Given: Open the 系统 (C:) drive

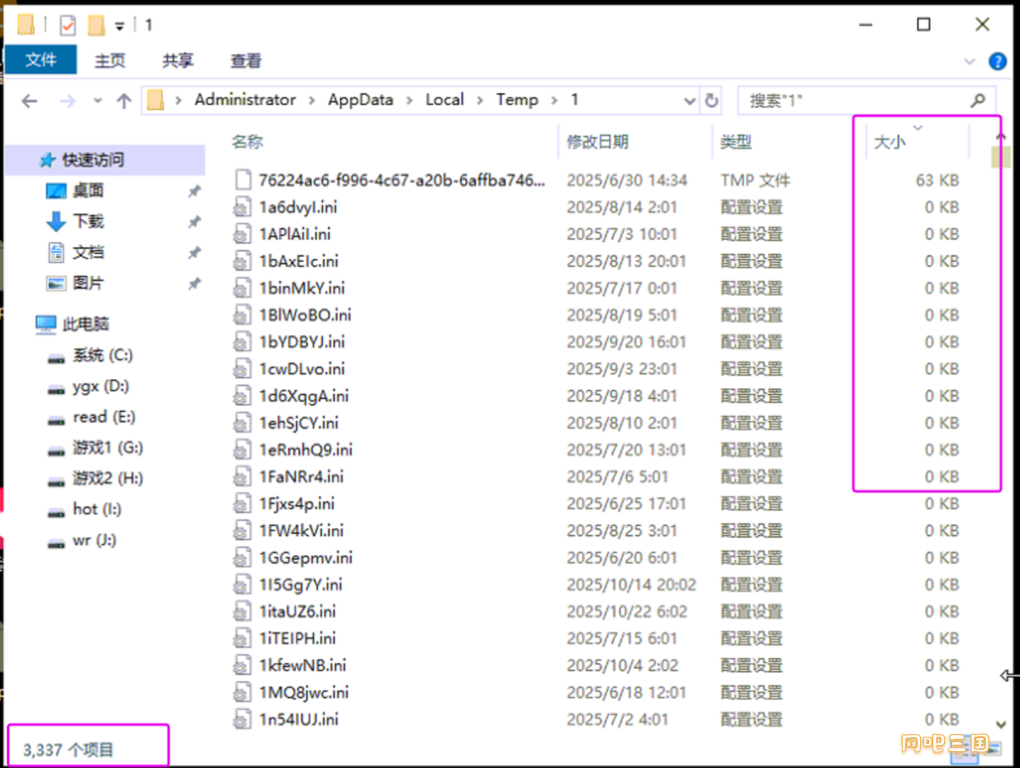Looking at the screenshot, I should click(x=102, y=355).
